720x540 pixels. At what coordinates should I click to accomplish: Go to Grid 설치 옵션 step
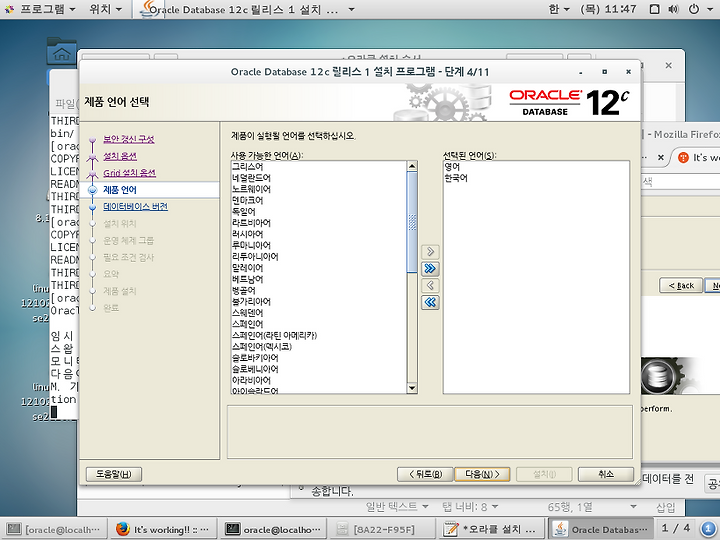(x=129, y=173)
